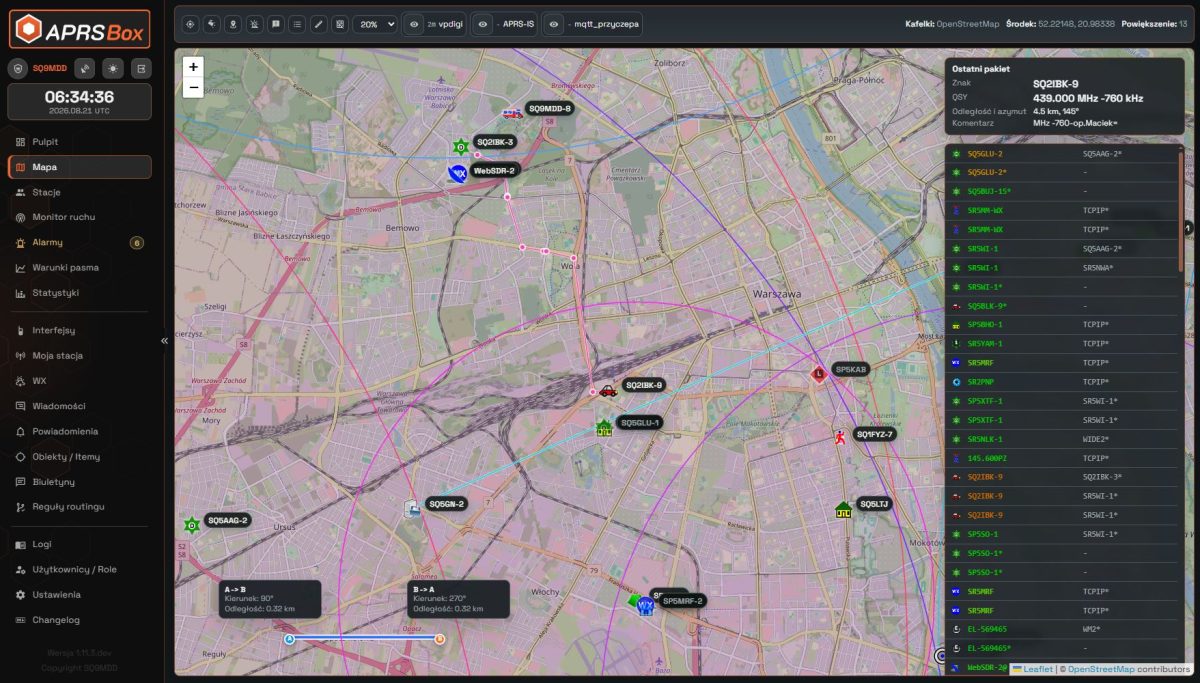Select 145.600PZ row in packet list
This screenshot has width=1200, height=683.
(1063, 458)
